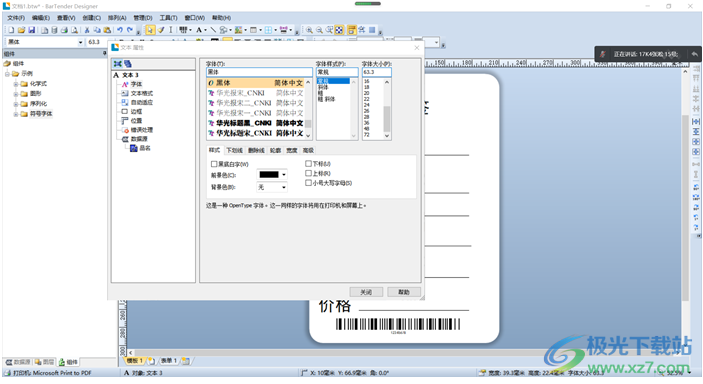Select font 华光标题黑_CNKI in list

[256, 123]
